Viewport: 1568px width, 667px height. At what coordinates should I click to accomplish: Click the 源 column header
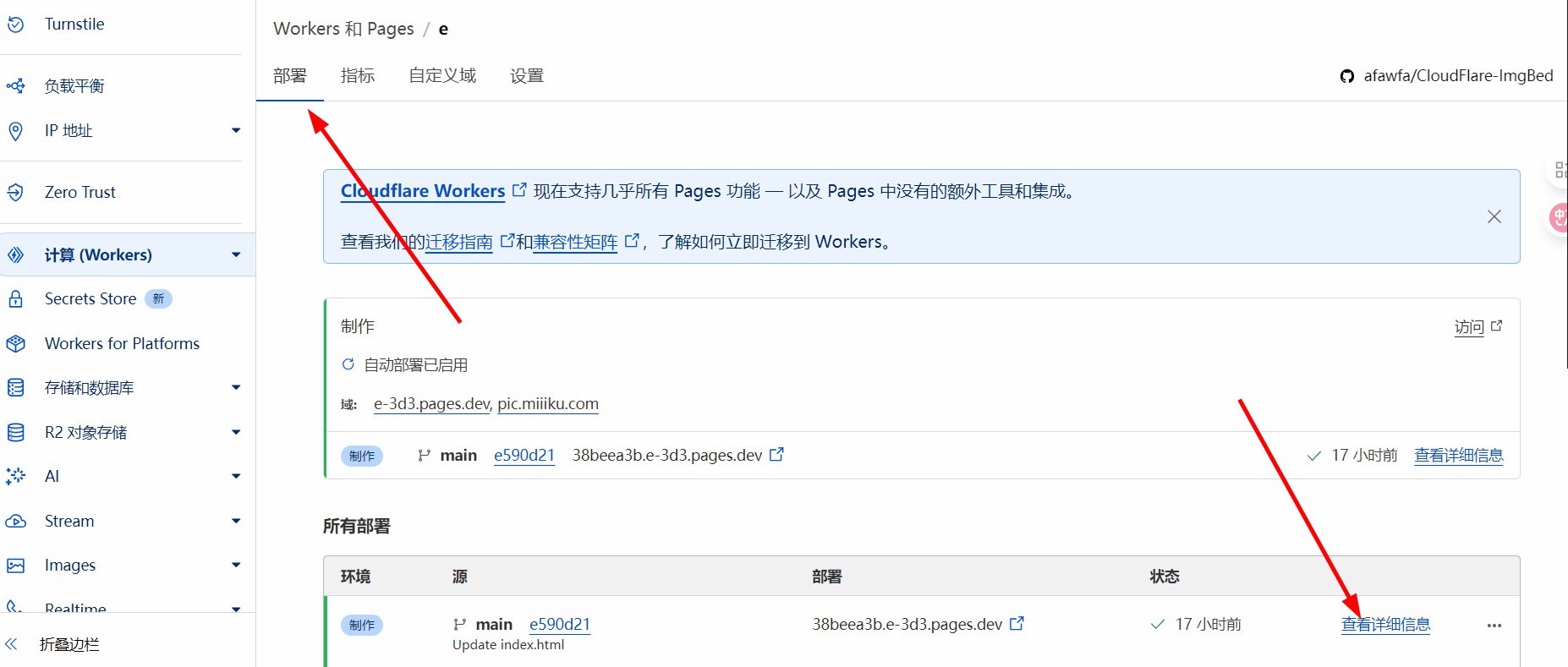[x=460, y=576]
